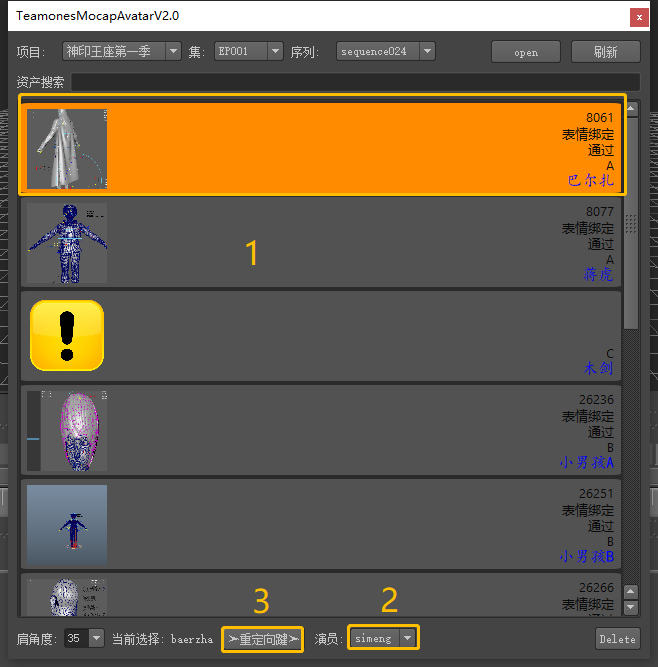
Task: Open the sequence024 dropdown
Action: click(386, 51)
